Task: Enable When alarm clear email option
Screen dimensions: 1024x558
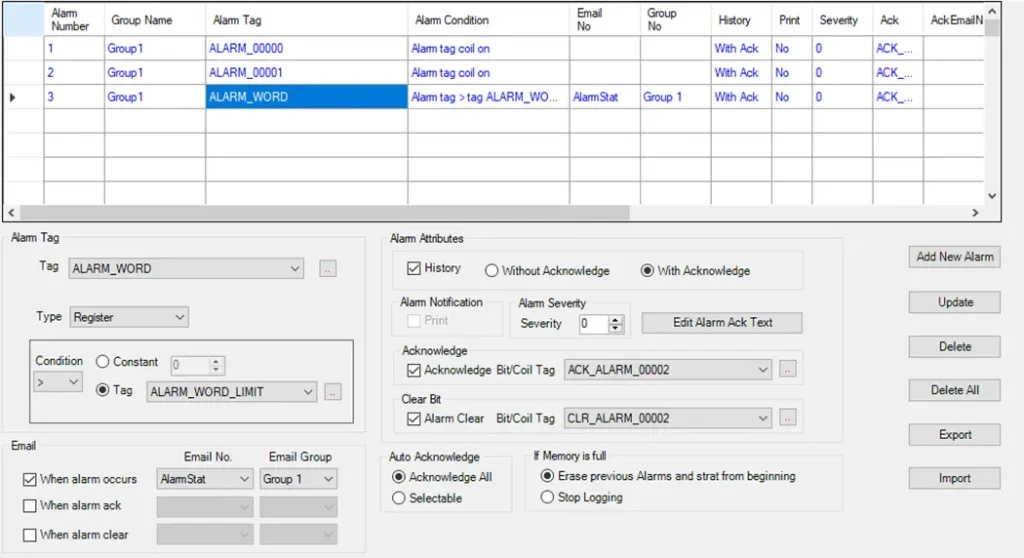Action: [x=29, y=535]
